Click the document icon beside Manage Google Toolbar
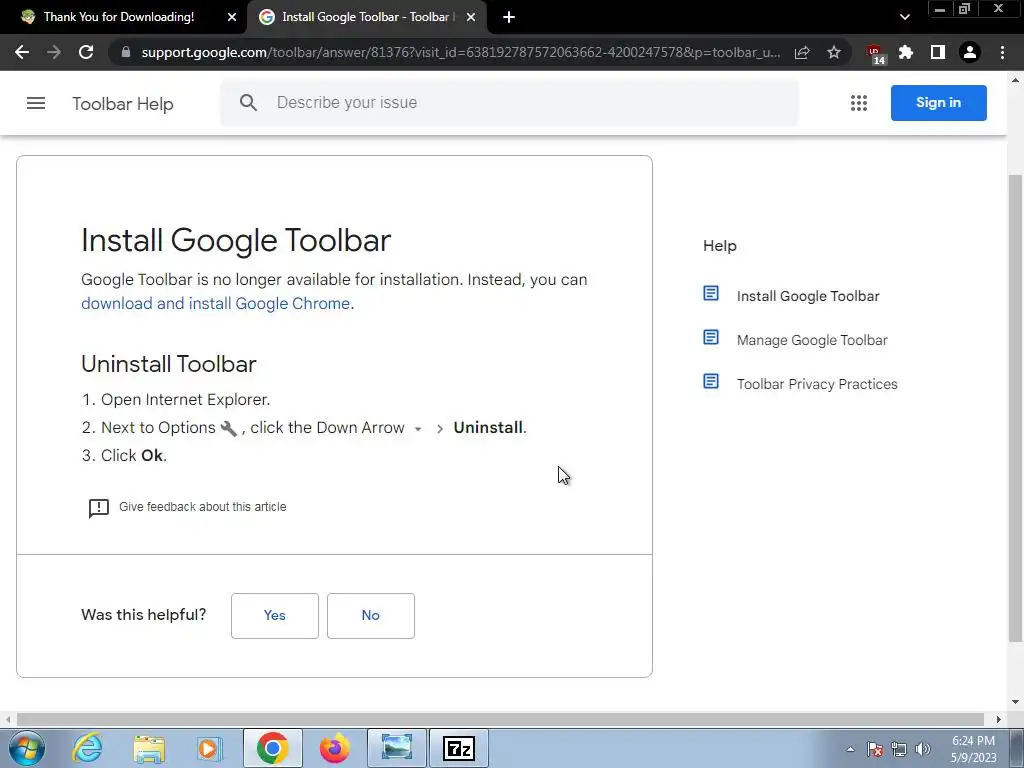 coord(711,338)
